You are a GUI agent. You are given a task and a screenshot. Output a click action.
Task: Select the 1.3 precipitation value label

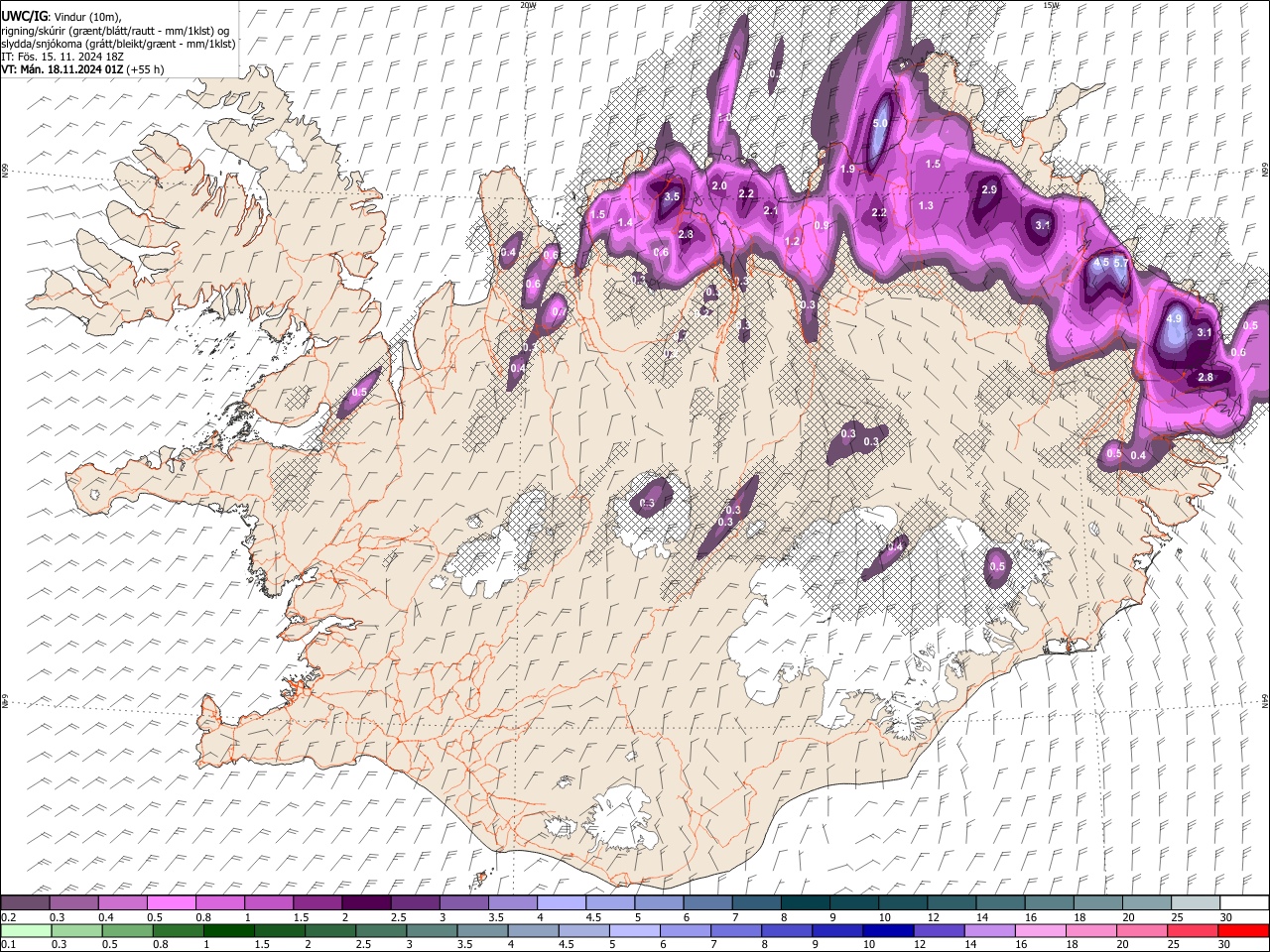click(x=926, y=205)
